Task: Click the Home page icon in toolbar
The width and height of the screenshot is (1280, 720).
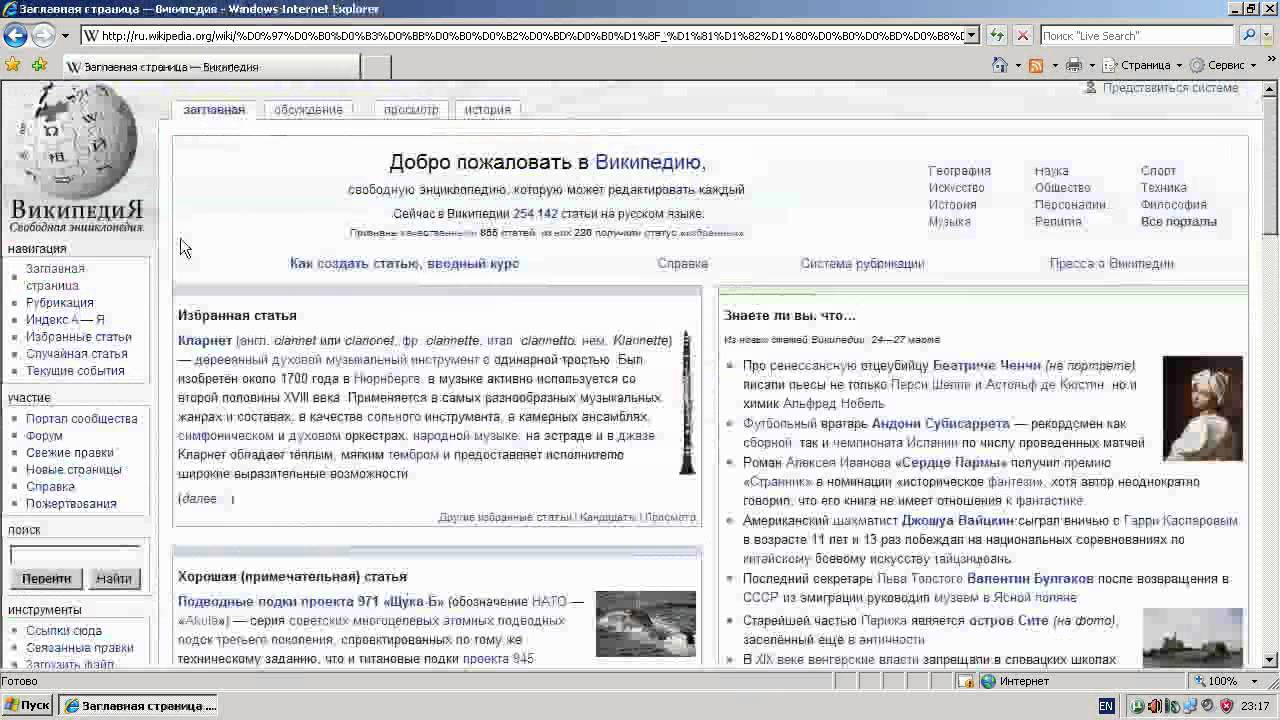Action: pos(999,65)
